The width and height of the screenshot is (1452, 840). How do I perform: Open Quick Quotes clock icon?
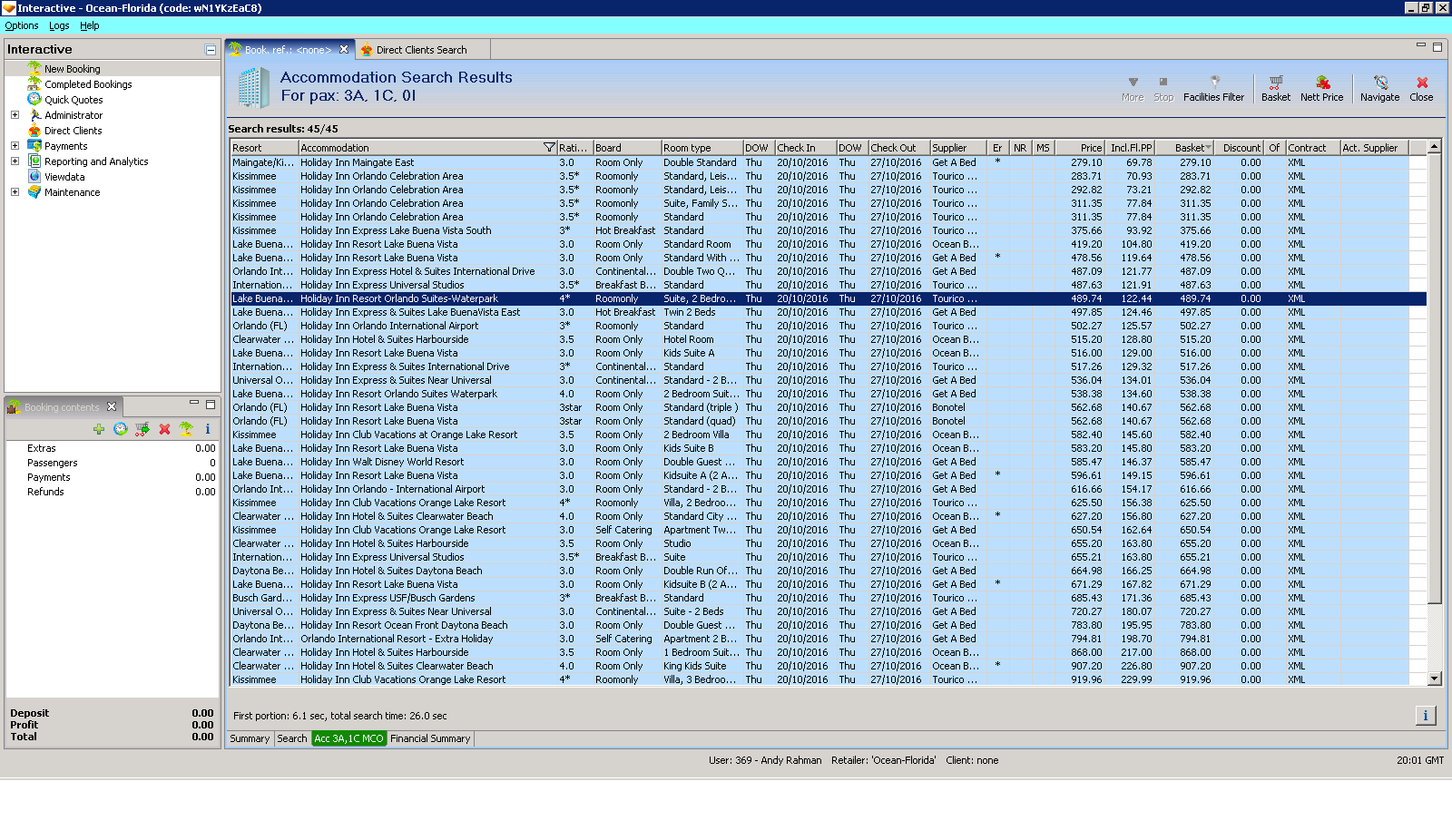34,100
